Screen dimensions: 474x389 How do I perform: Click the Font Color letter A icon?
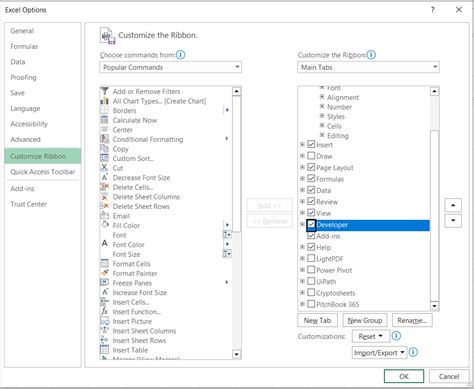click(x=105, y=244)
